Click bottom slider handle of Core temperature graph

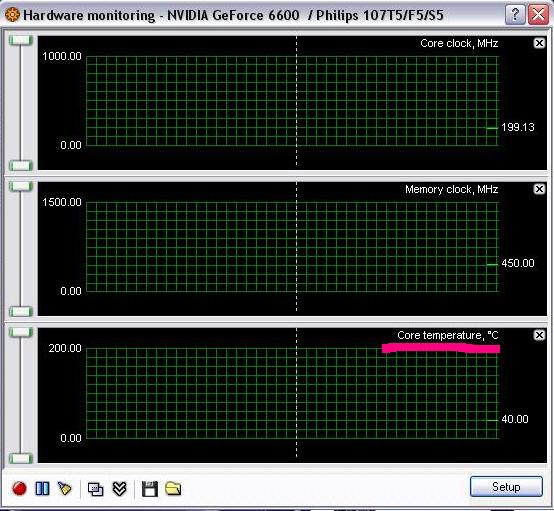click(21, 459)
